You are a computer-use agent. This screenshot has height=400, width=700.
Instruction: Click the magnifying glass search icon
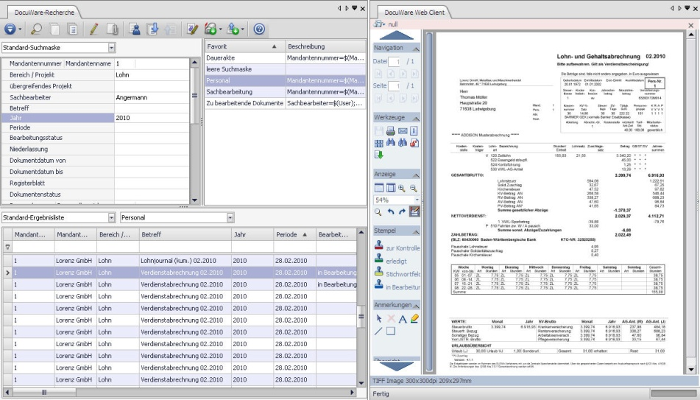(x=36, y=29)
